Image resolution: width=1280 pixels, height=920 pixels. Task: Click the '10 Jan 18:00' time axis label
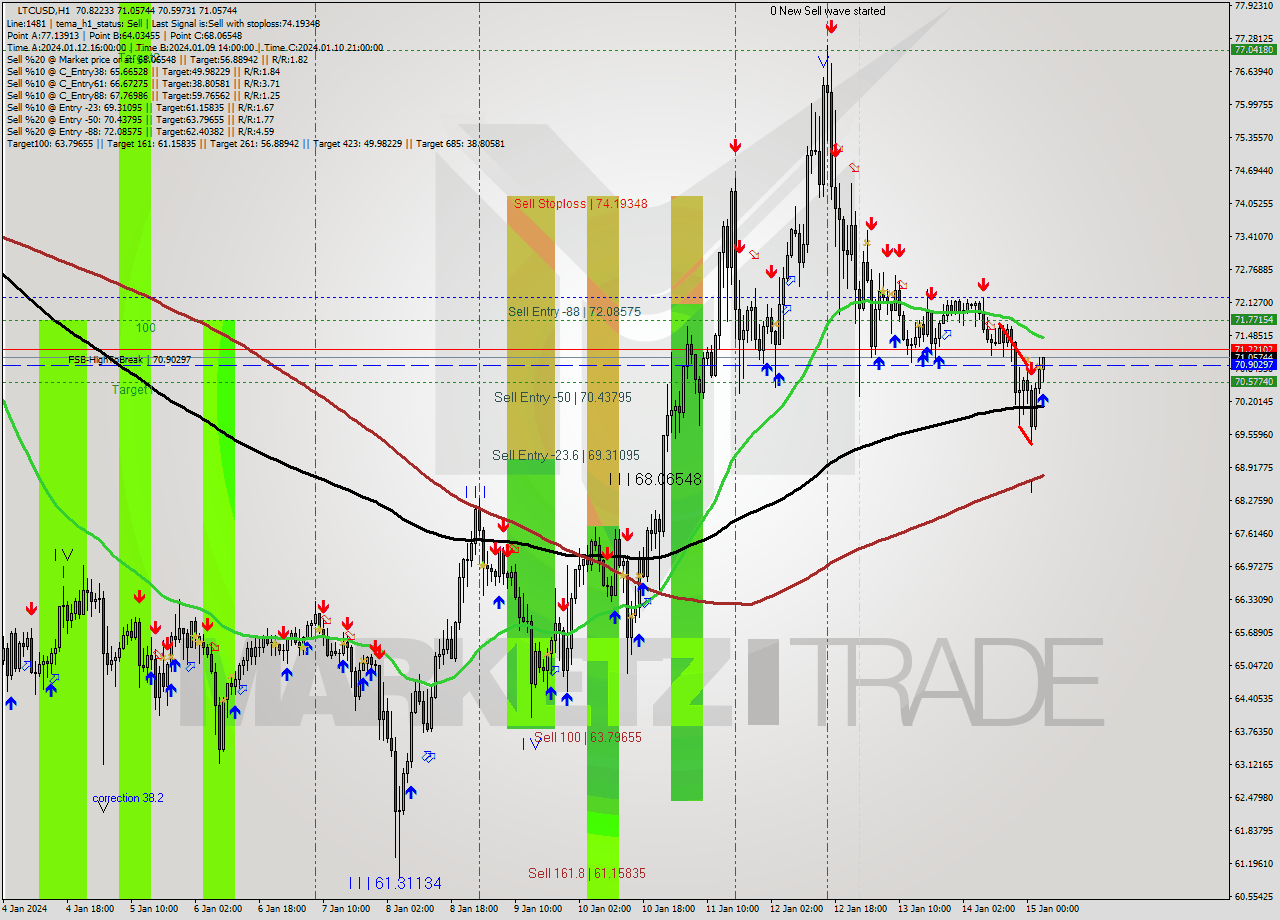coord(669,909)
